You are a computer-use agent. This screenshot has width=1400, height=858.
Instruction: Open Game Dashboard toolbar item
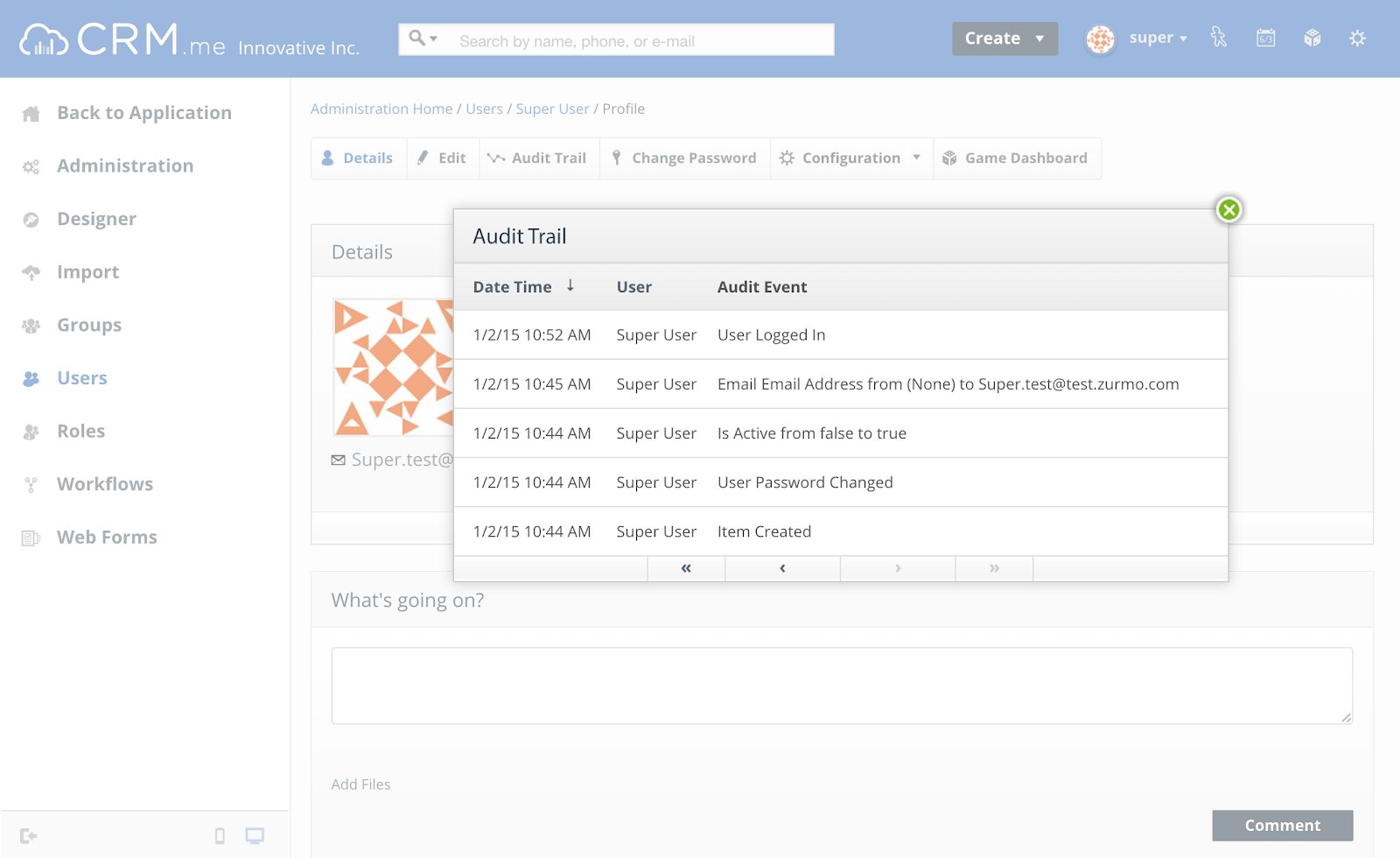[1017, 158]
